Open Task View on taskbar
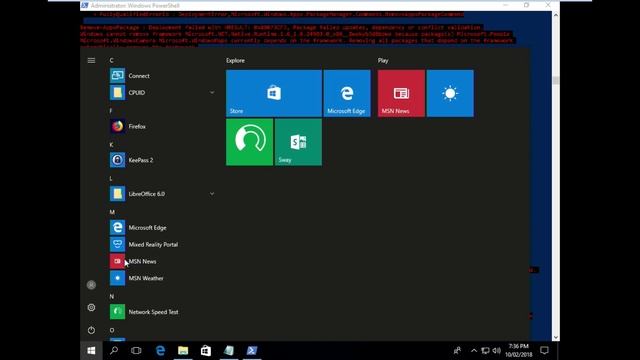640x360 pixels. [x=136, y=351]
